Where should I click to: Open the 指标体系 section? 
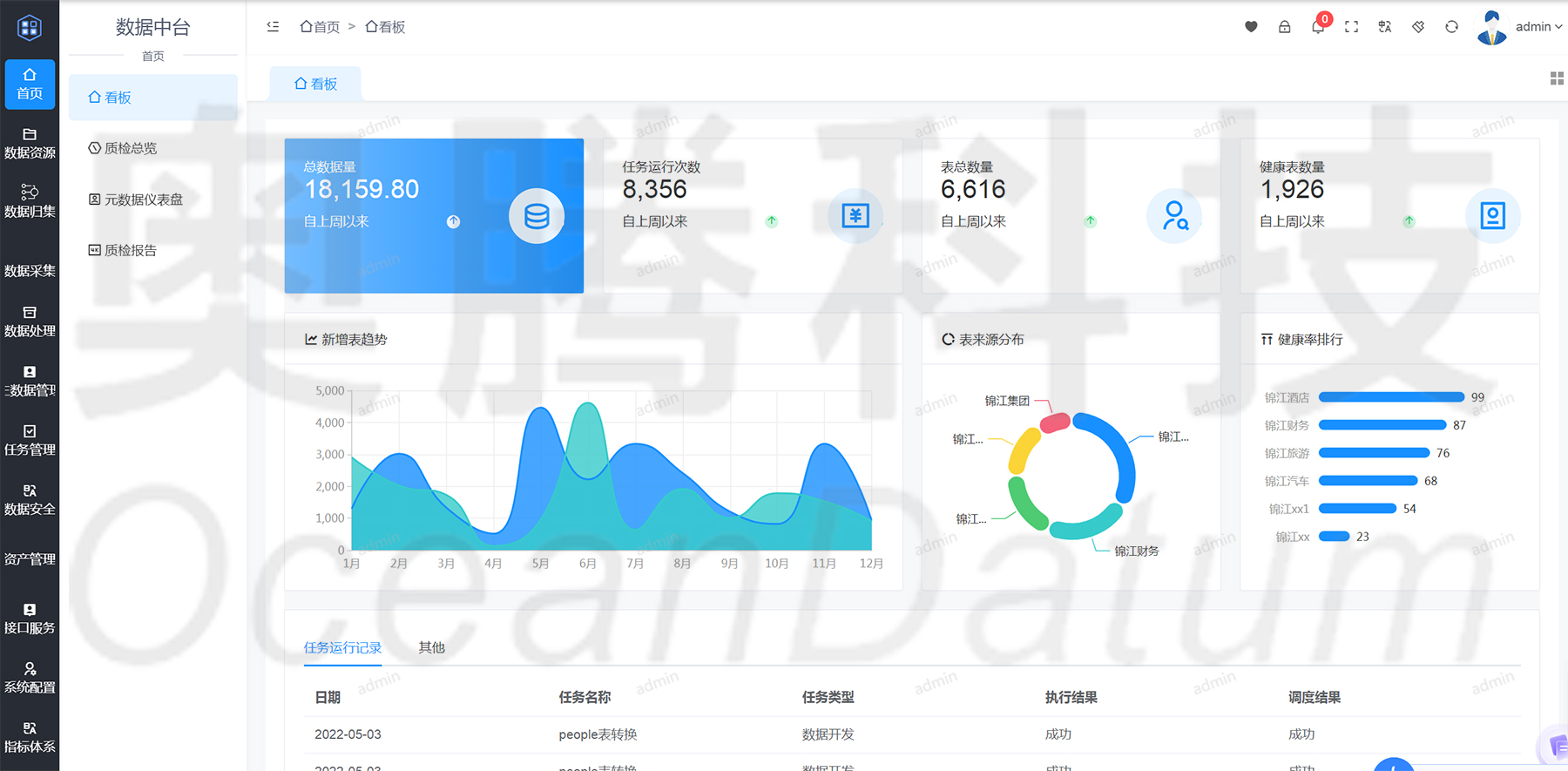point(30,737)
